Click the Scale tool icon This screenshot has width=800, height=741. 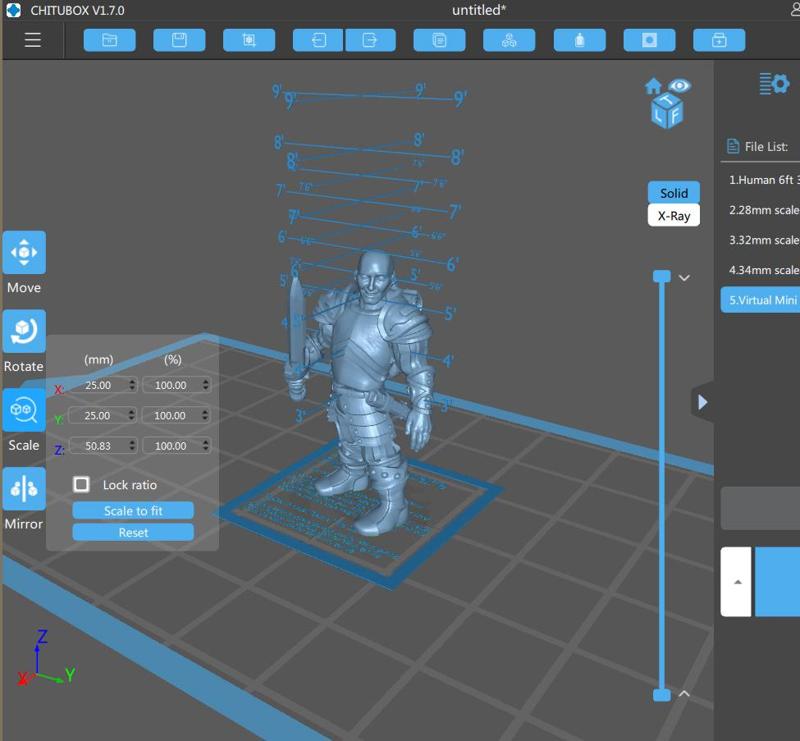point(24,410)
